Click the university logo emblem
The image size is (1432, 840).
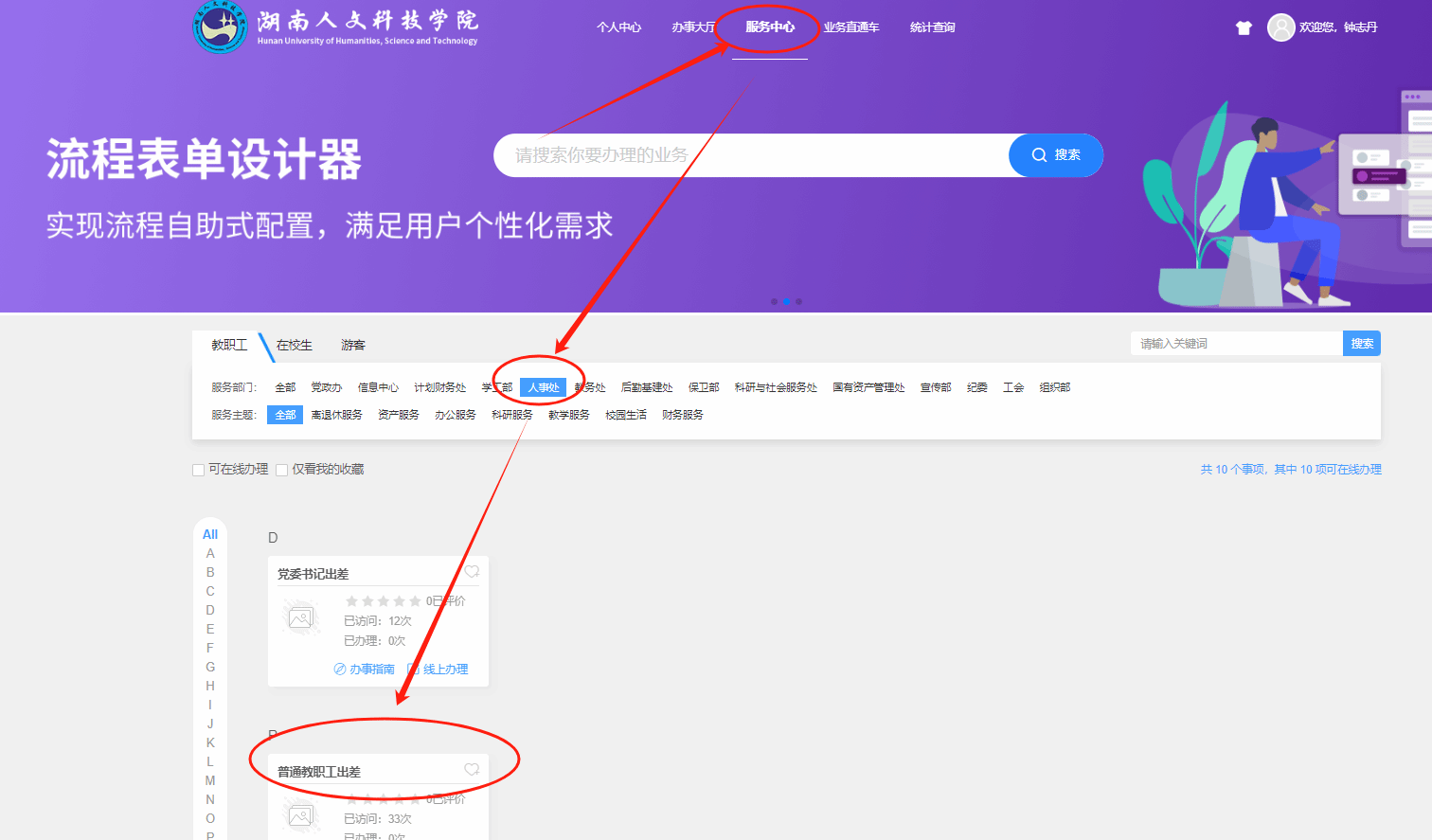220,27
